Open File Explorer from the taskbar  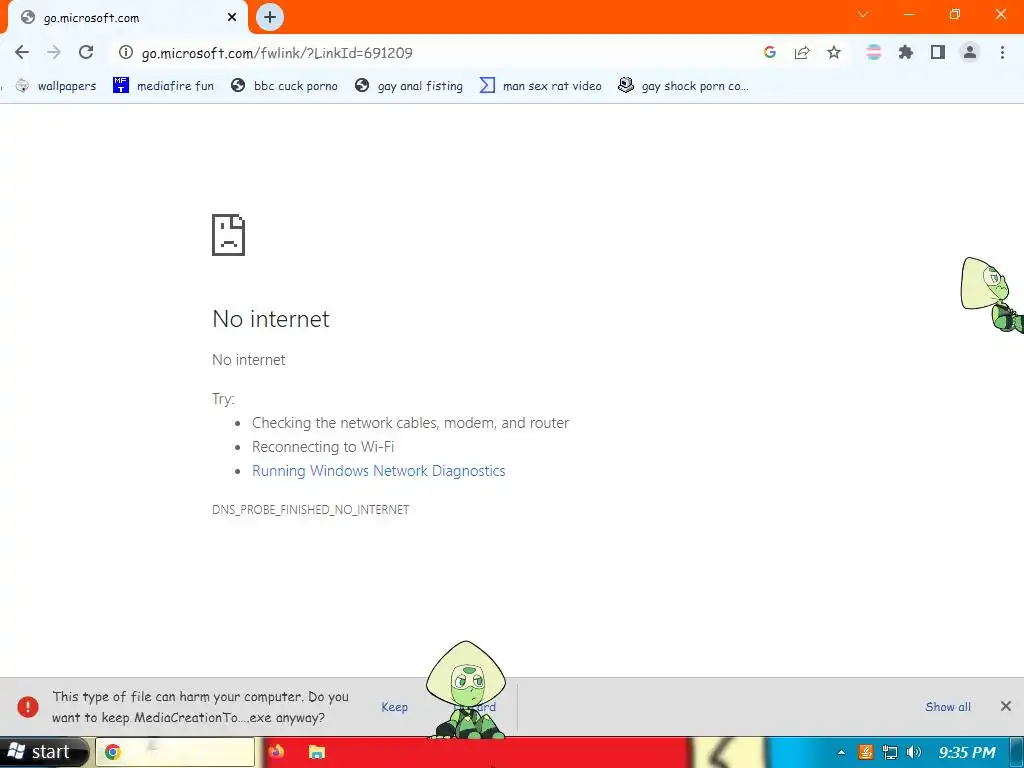317,752
